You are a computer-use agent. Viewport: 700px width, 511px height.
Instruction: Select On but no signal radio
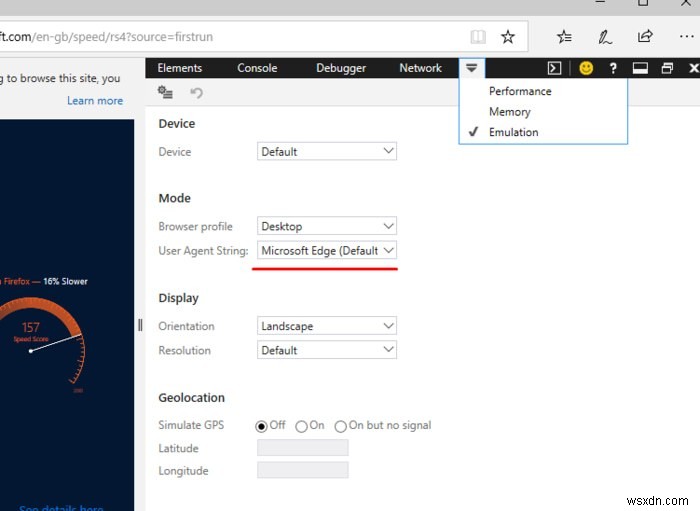point(341,426)
